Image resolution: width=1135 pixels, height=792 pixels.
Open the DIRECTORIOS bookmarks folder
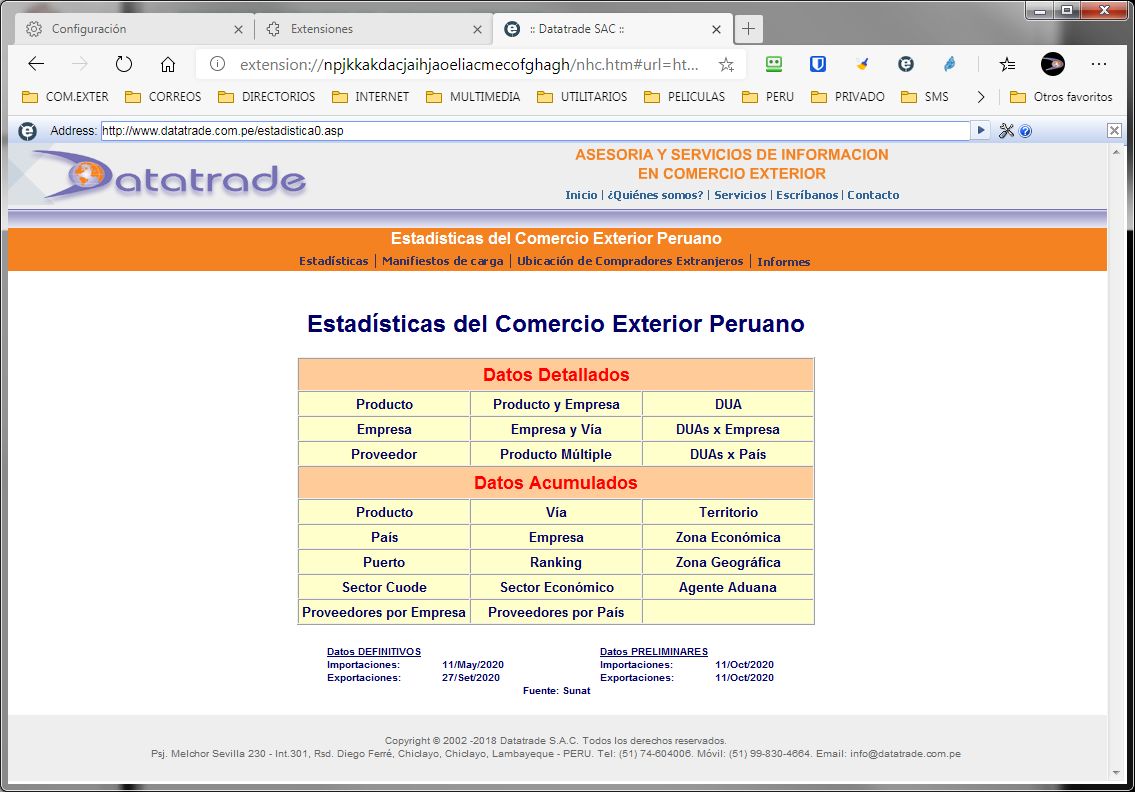pyautogui.click(x=266, y=96)
